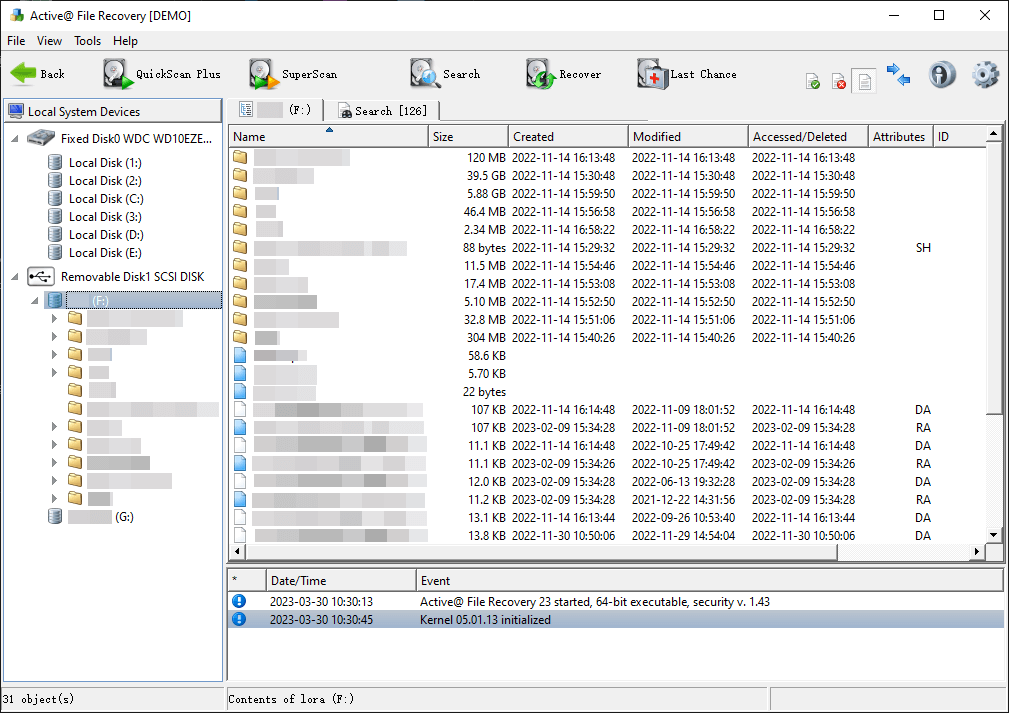The height and width of the screenshot is (713, 1009).
Task: Collapse the (F:) volume node
Action: point(35,301)
